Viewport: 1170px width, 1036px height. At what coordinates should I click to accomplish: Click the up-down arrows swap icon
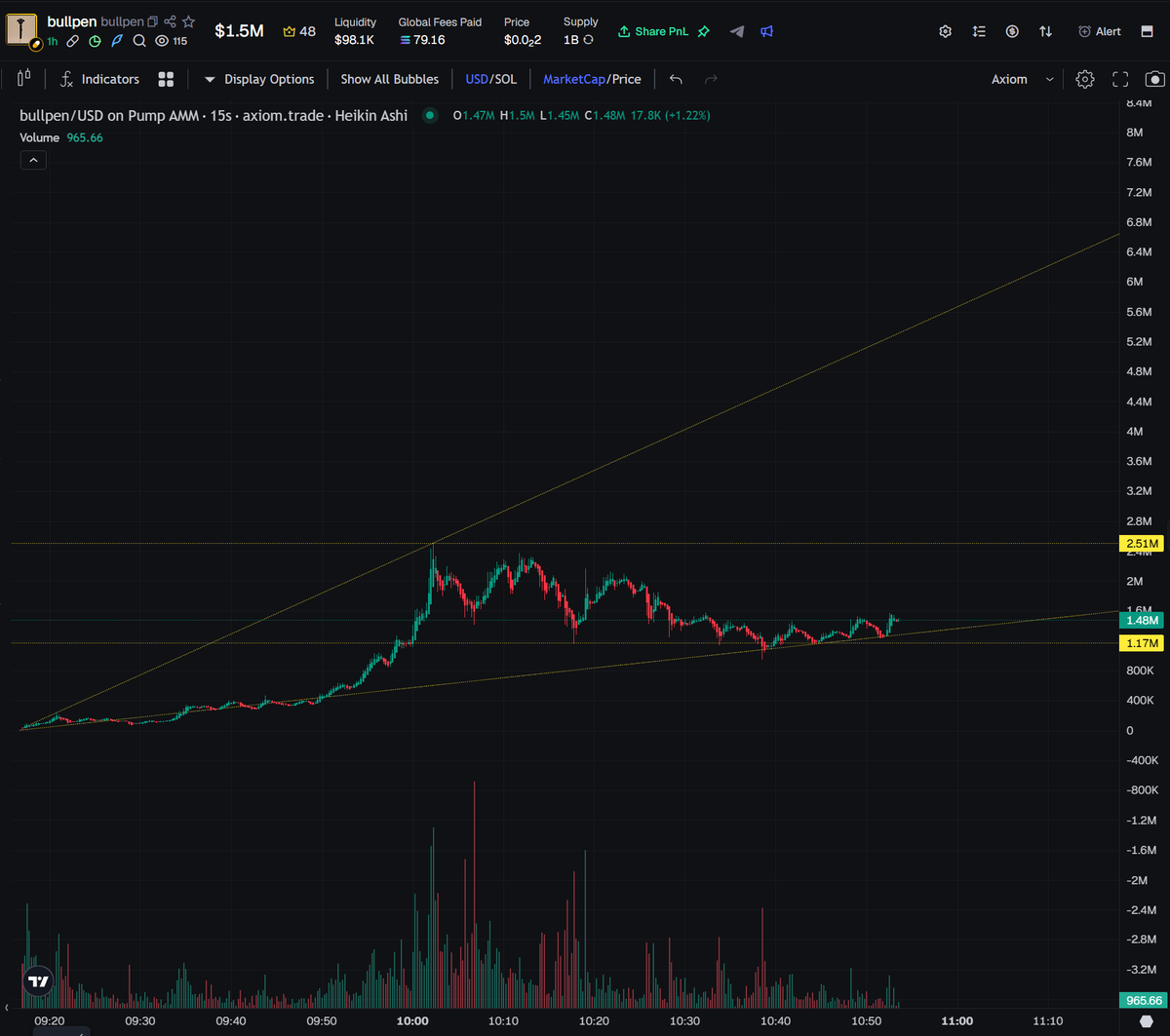tap(1045, 31)
